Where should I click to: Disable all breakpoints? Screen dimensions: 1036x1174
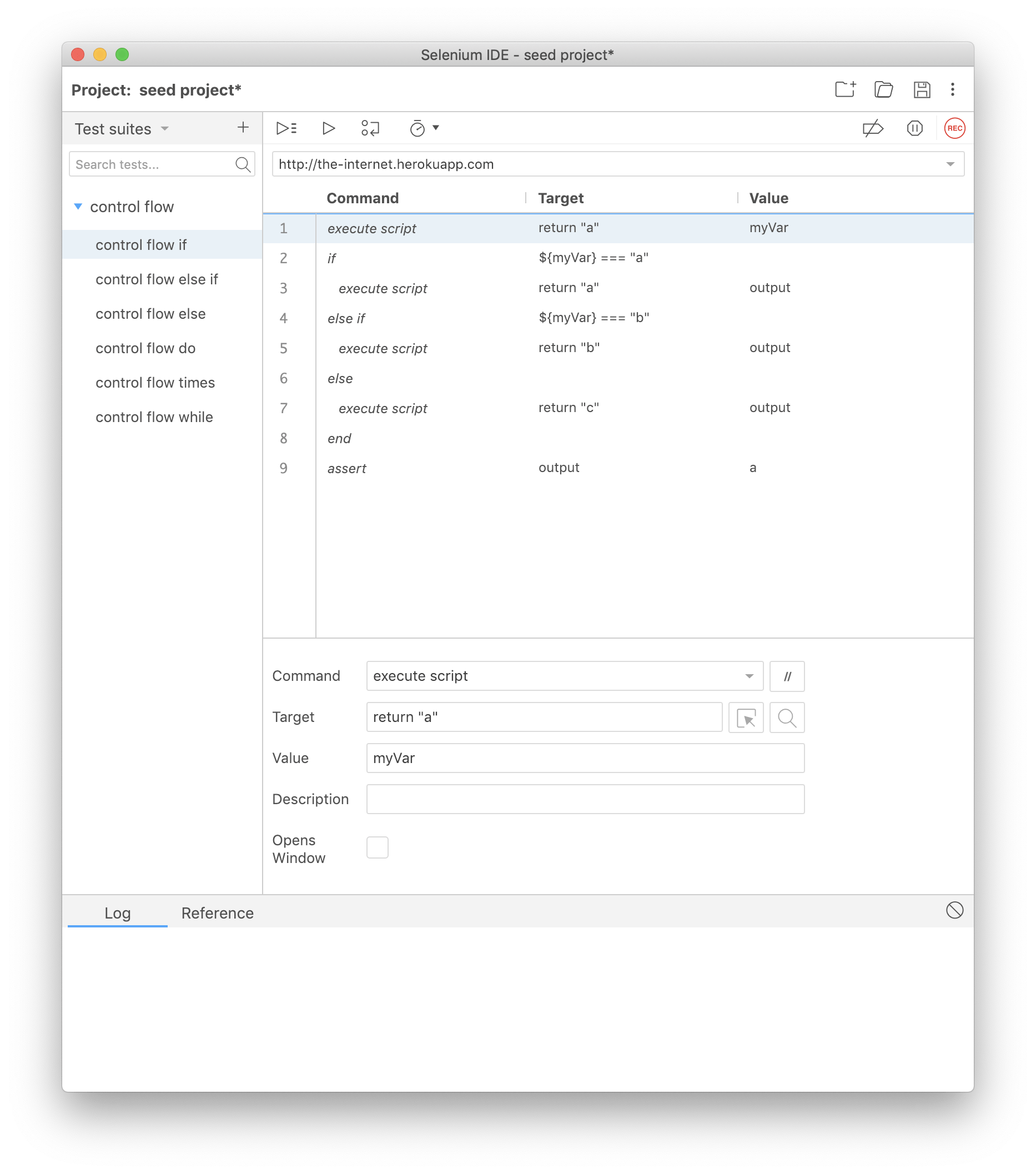(872, 128)
